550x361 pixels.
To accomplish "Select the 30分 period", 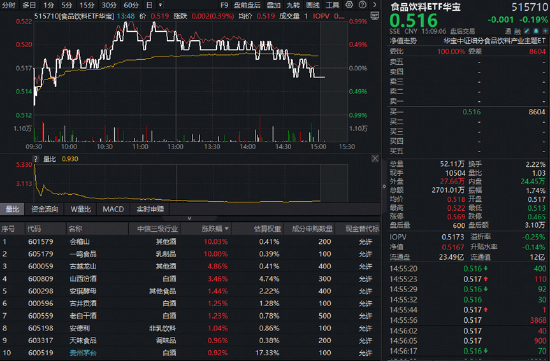I will coord(109,5).
